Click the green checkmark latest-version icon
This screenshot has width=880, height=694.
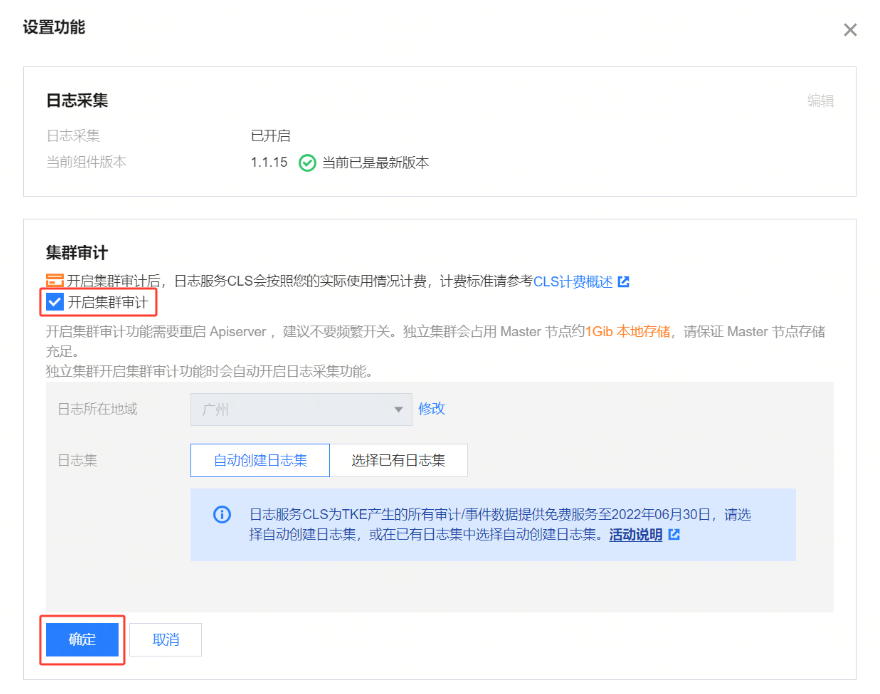pyautogui.click(x=308, y=162)
